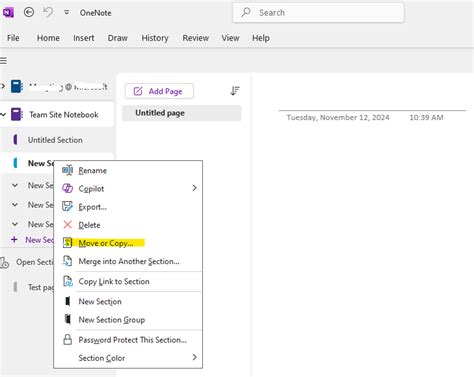Switch to the Insert tab

(x=84, y=38)
